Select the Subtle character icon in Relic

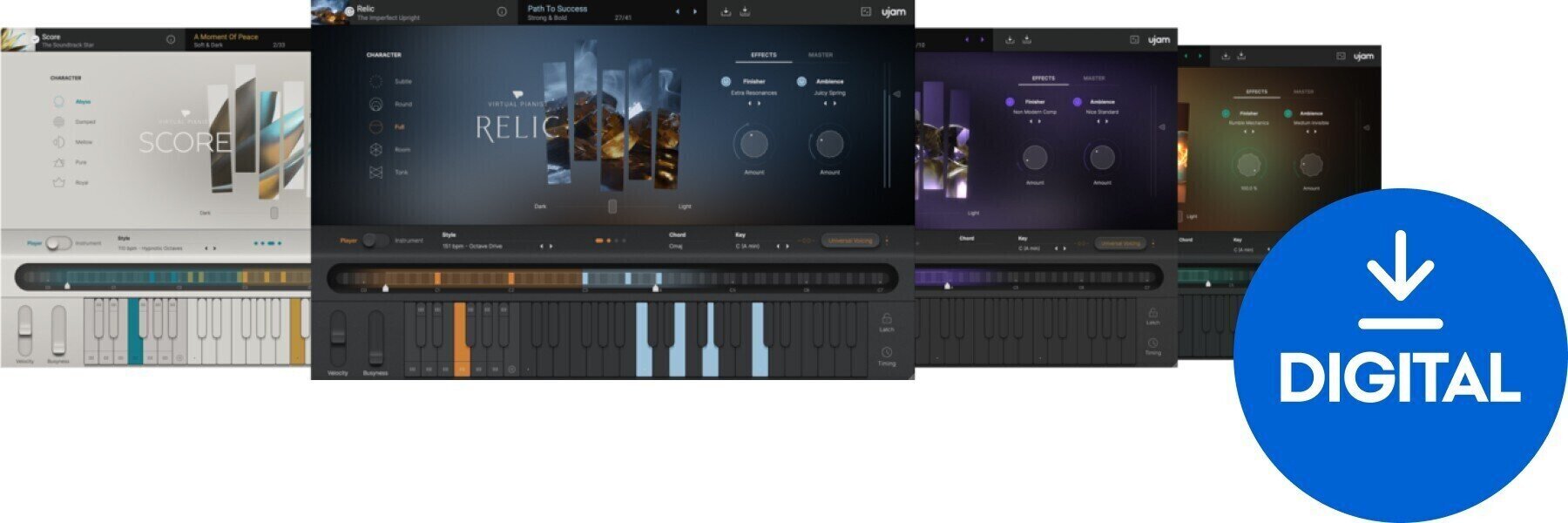coord(375,82)
